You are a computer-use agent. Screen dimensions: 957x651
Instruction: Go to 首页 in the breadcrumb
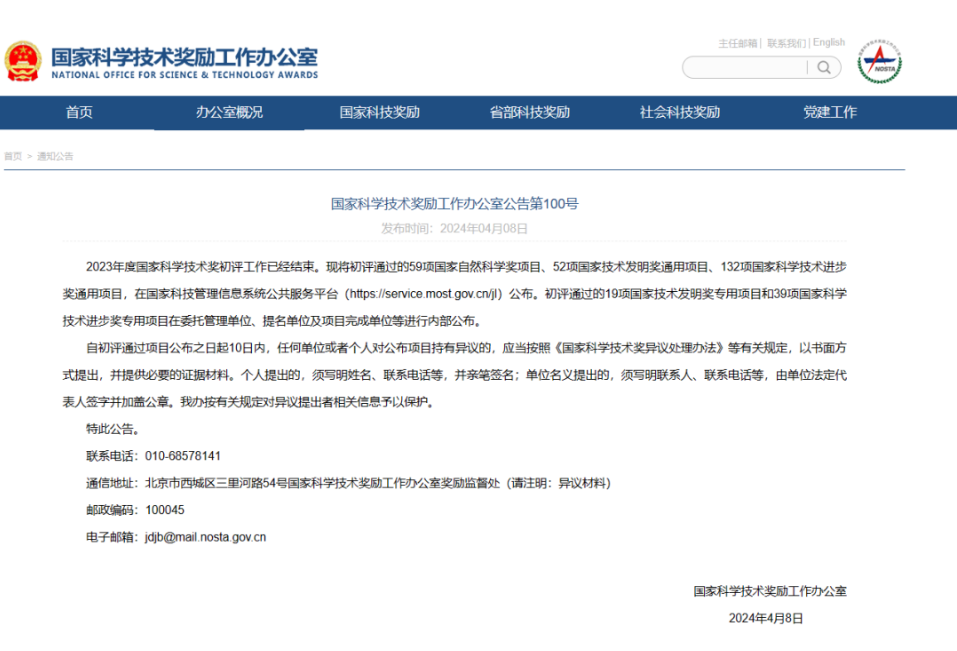(x=13, y=156)
